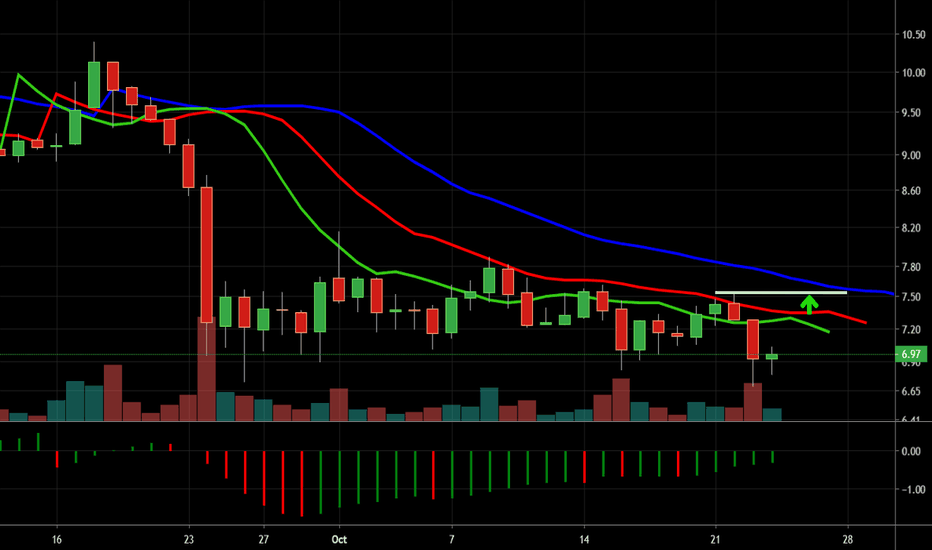
Task: Click the 7.20 price axis label
Action: pos(913,329)
